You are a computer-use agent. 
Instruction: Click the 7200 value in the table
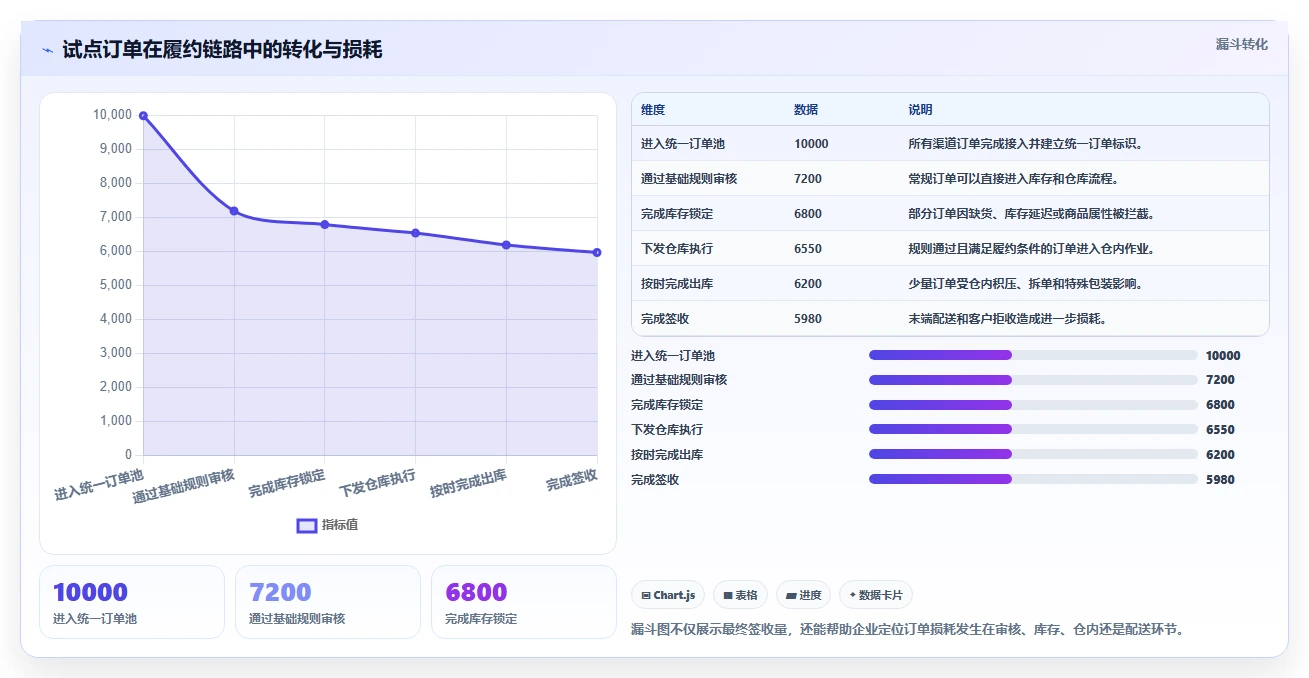pos(808,179)
